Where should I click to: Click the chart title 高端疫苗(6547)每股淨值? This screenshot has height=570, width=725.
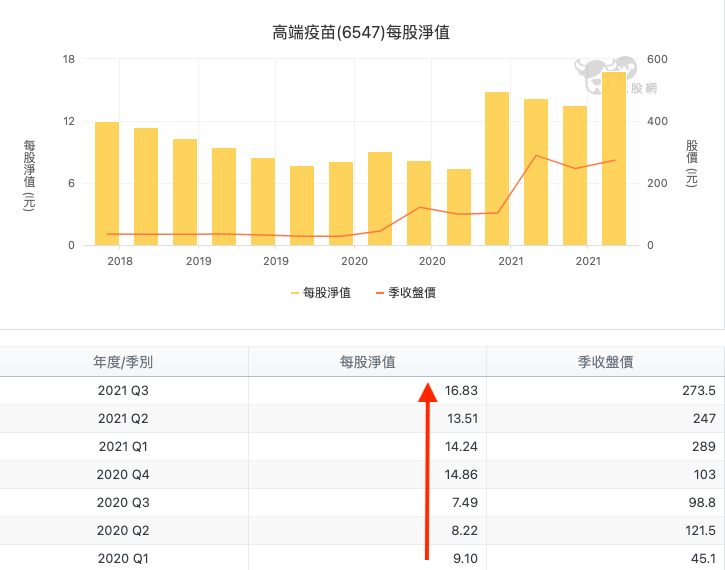click(x=361, y=33)
